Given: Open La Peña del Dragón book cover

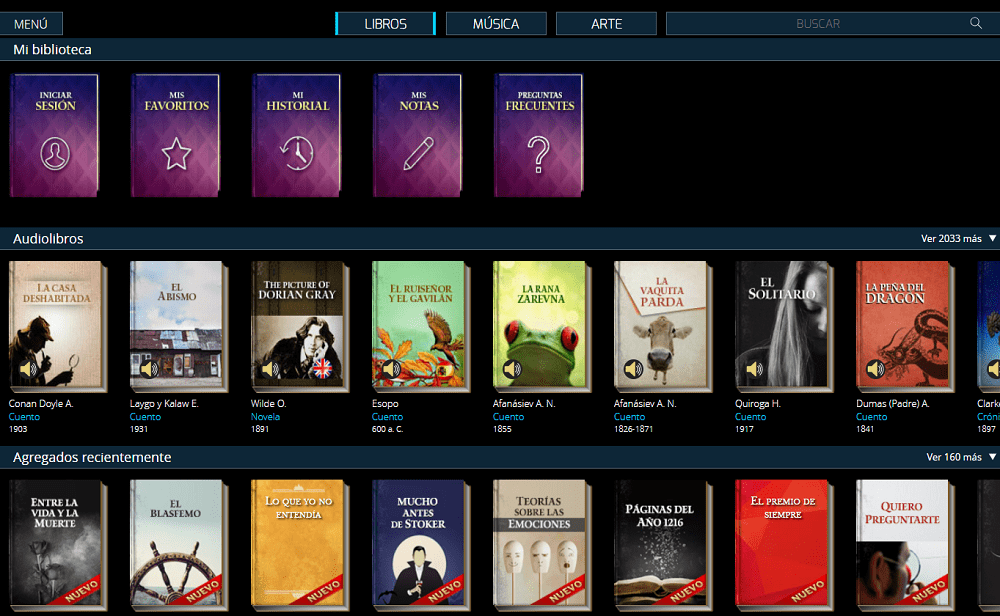Looking at the screenshot, I should 906,326.
